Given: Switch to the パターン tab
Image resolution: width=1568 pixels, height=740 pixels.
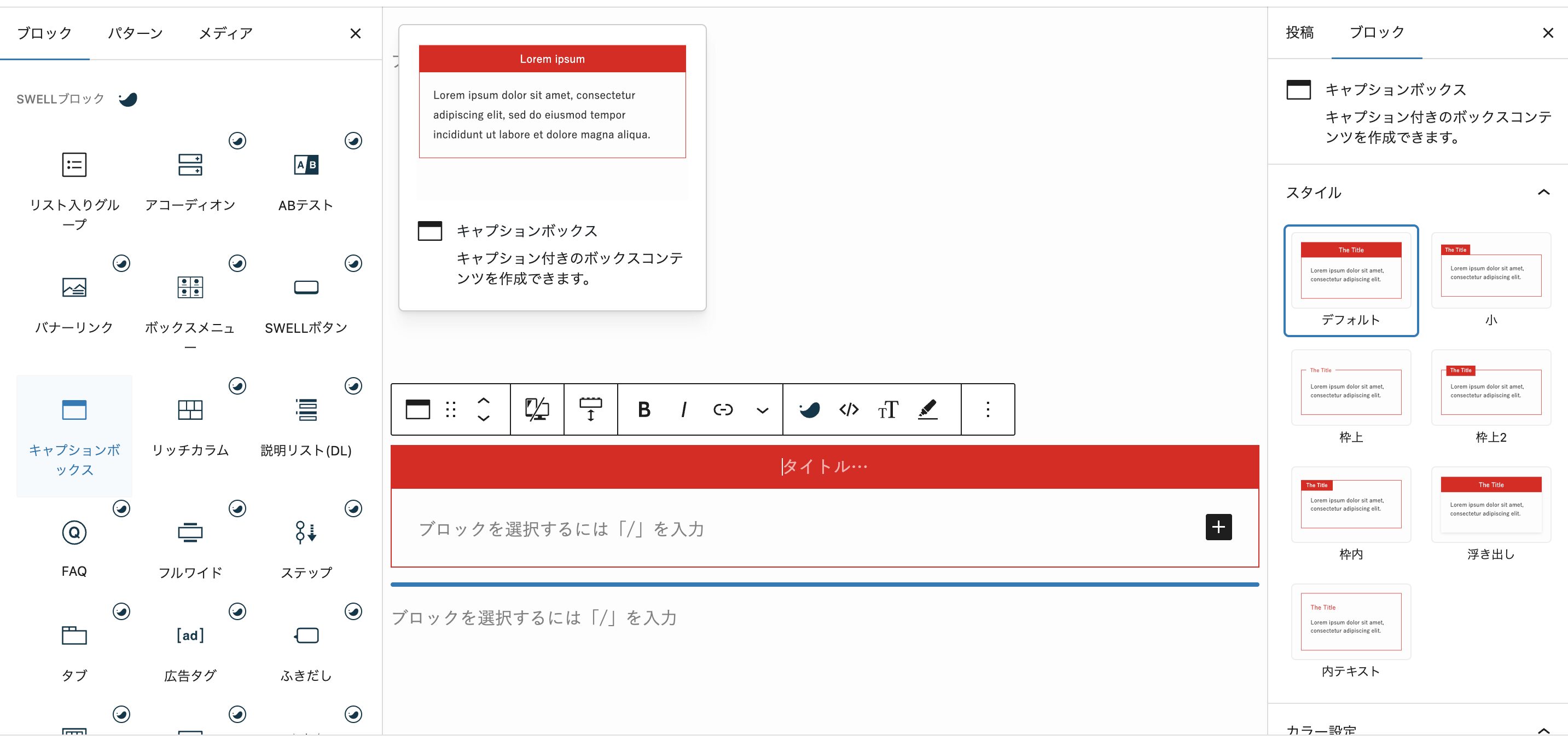Looking at the screenshot, I should [x=135, y=33].
